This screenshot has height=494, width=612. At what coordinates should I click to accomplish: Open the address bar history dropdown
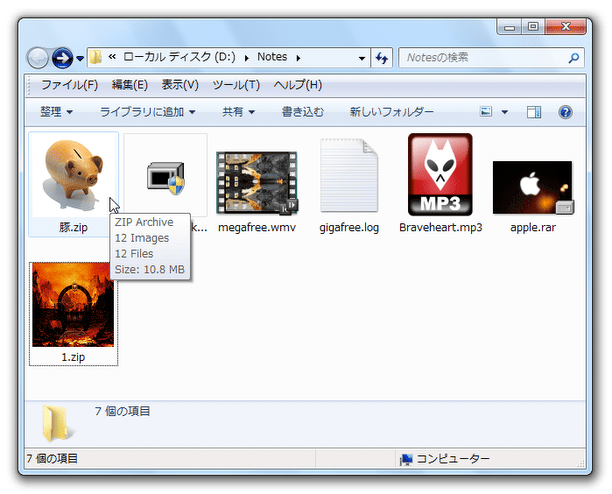pyautogui.click(x=361, y=58)
